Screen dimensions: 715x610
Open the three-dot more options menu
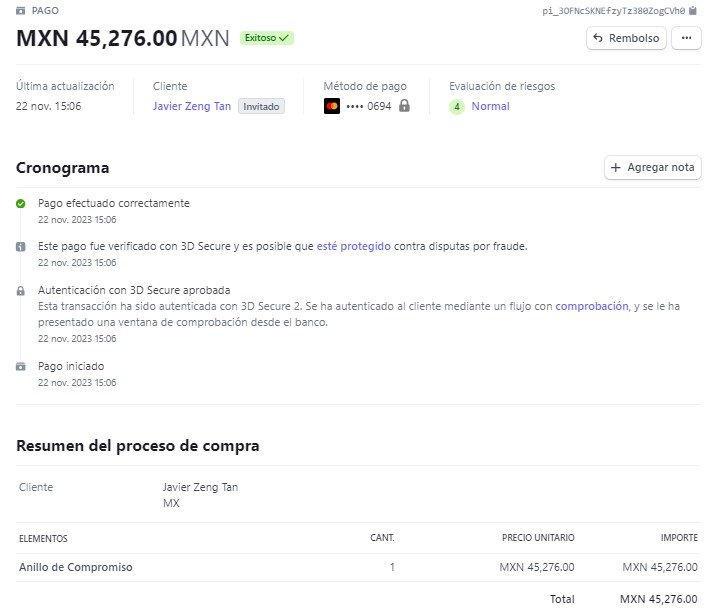click(x=686, y=38)
